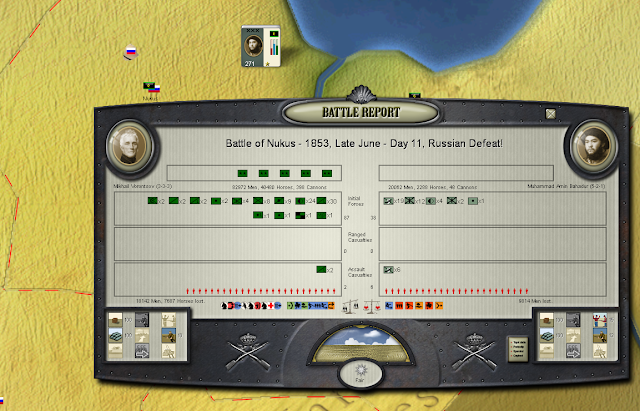Click the terrain landscape picture
The image size is (640, 411).
[361, 344]
